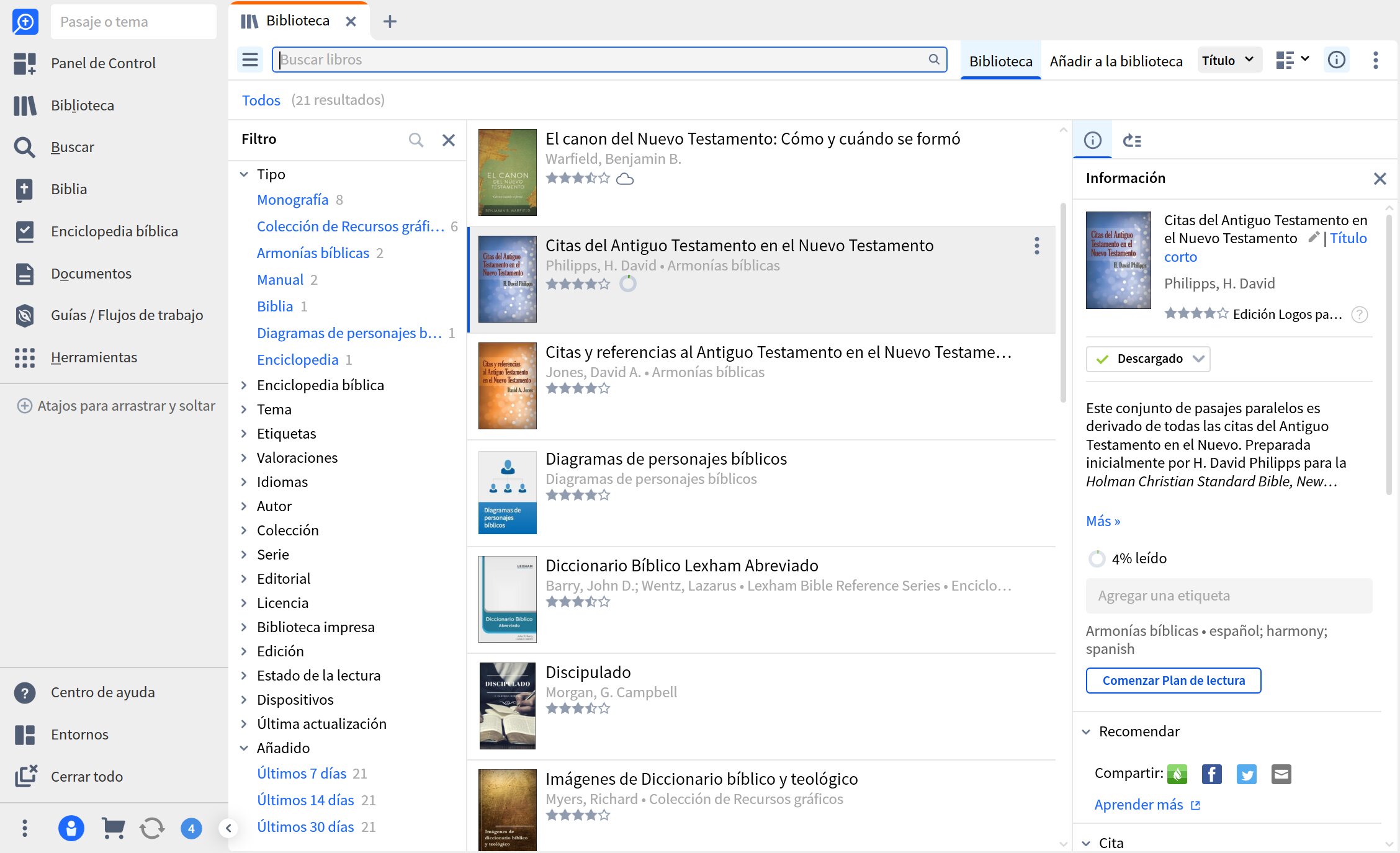1400x853 pixels.
Task: Click the Logos home icon
Action: (x=25, y=22)
